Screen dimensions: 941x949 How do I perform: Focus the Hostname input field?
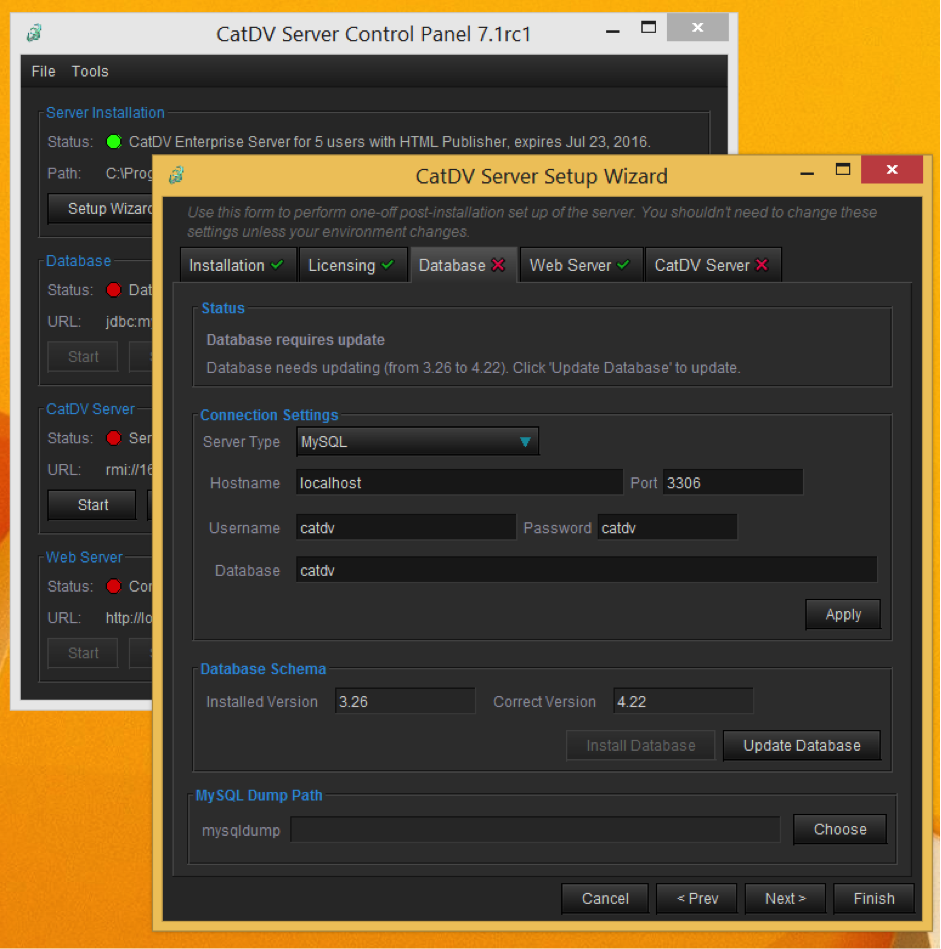coord(459,483)
